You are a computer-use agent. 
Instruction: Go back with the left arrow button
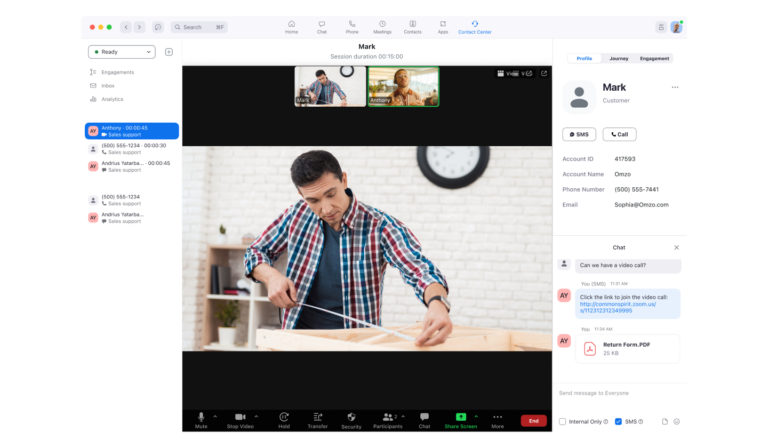(126, 27)
